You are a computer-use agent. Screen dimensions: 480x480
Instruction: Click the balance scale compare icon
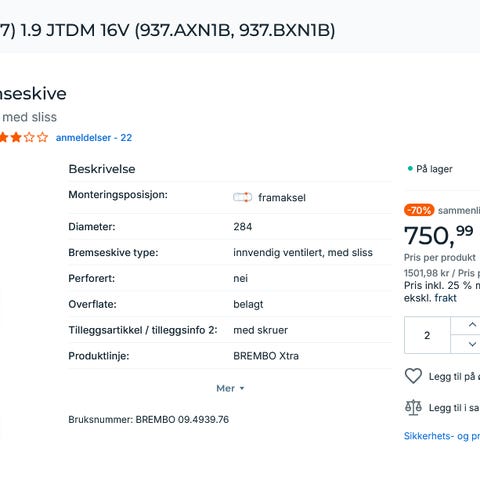[413, 407]
